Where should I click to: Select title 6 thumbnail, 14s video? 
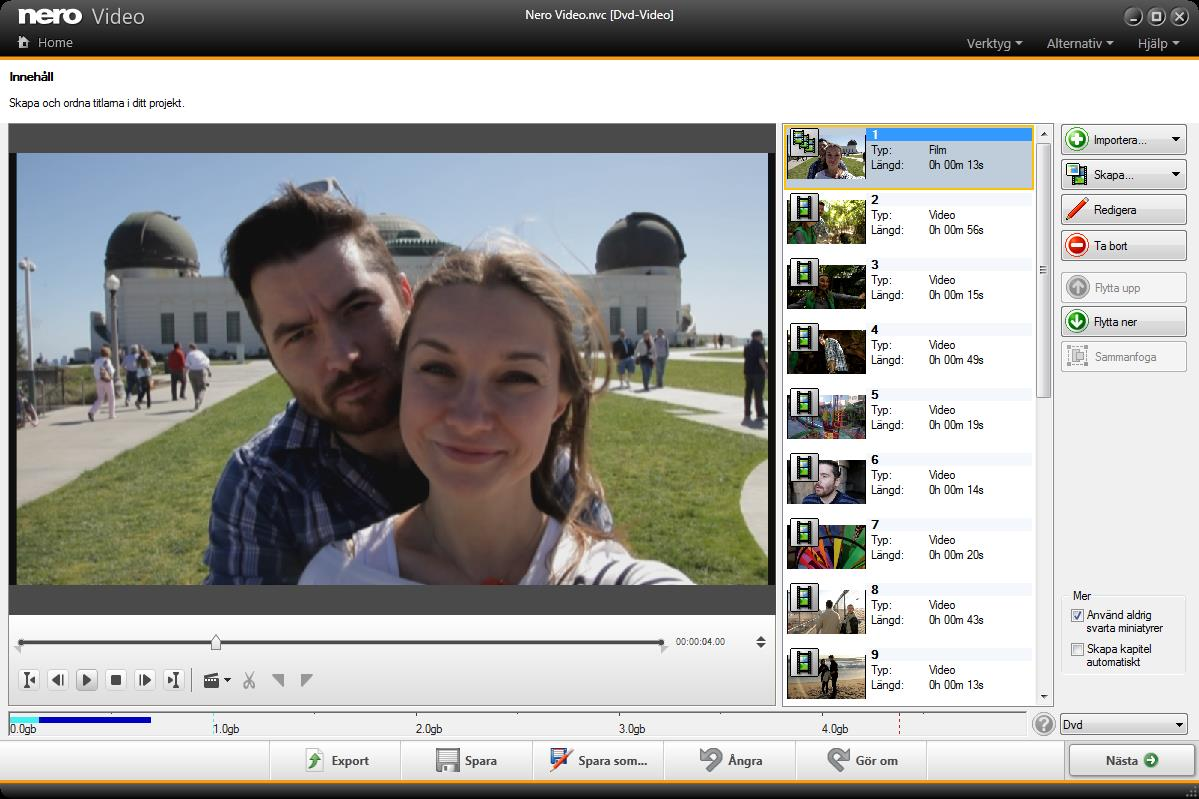pos(826,479)
